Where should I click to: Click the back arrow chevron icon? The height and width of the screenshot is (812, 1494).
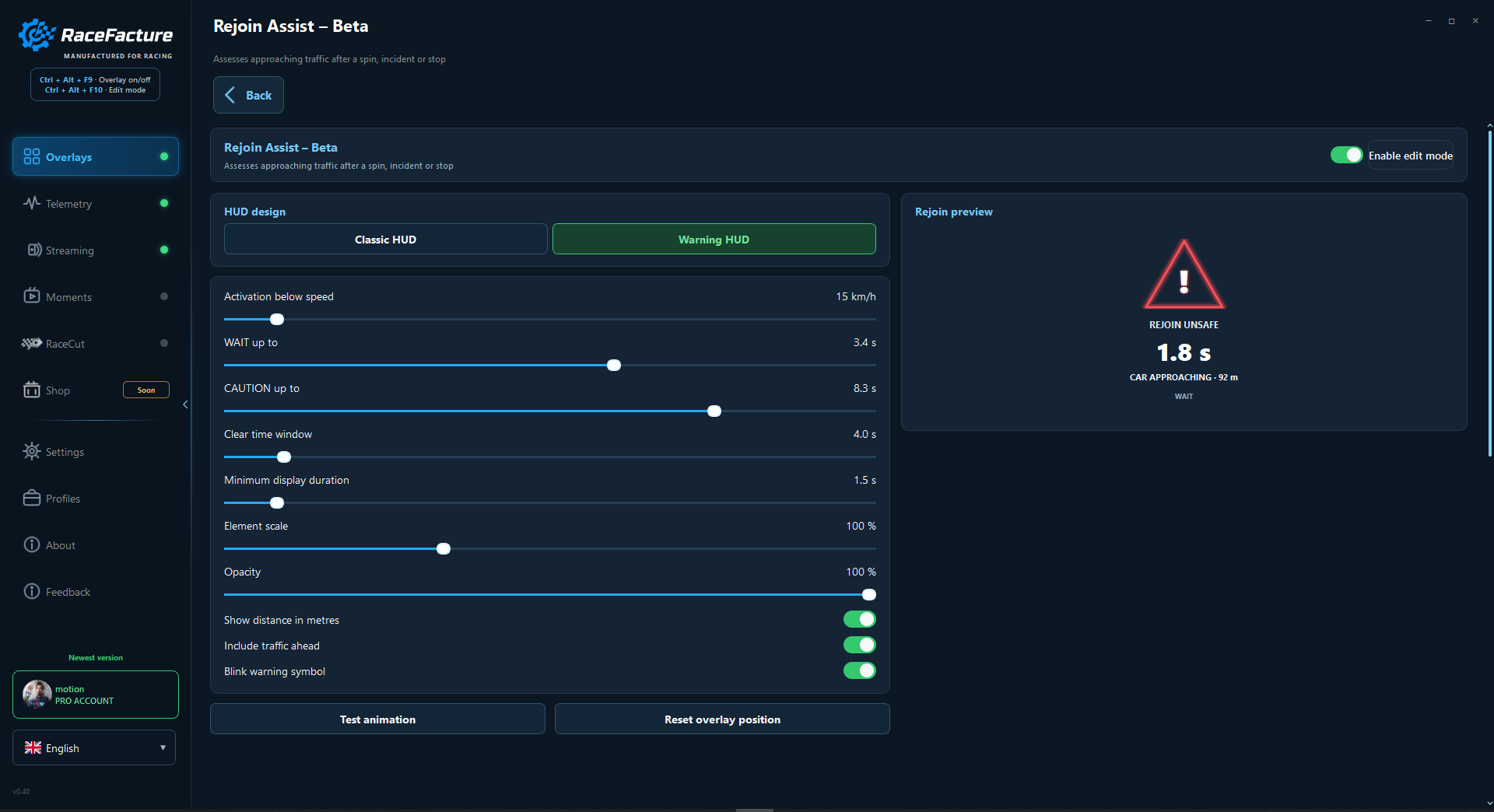tap(230, 95)
